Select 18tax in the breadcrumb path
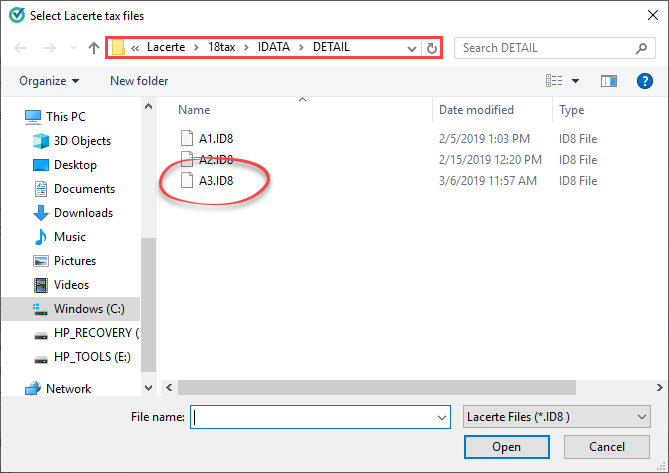The image size is (669, 473). [x=221, y=47]
